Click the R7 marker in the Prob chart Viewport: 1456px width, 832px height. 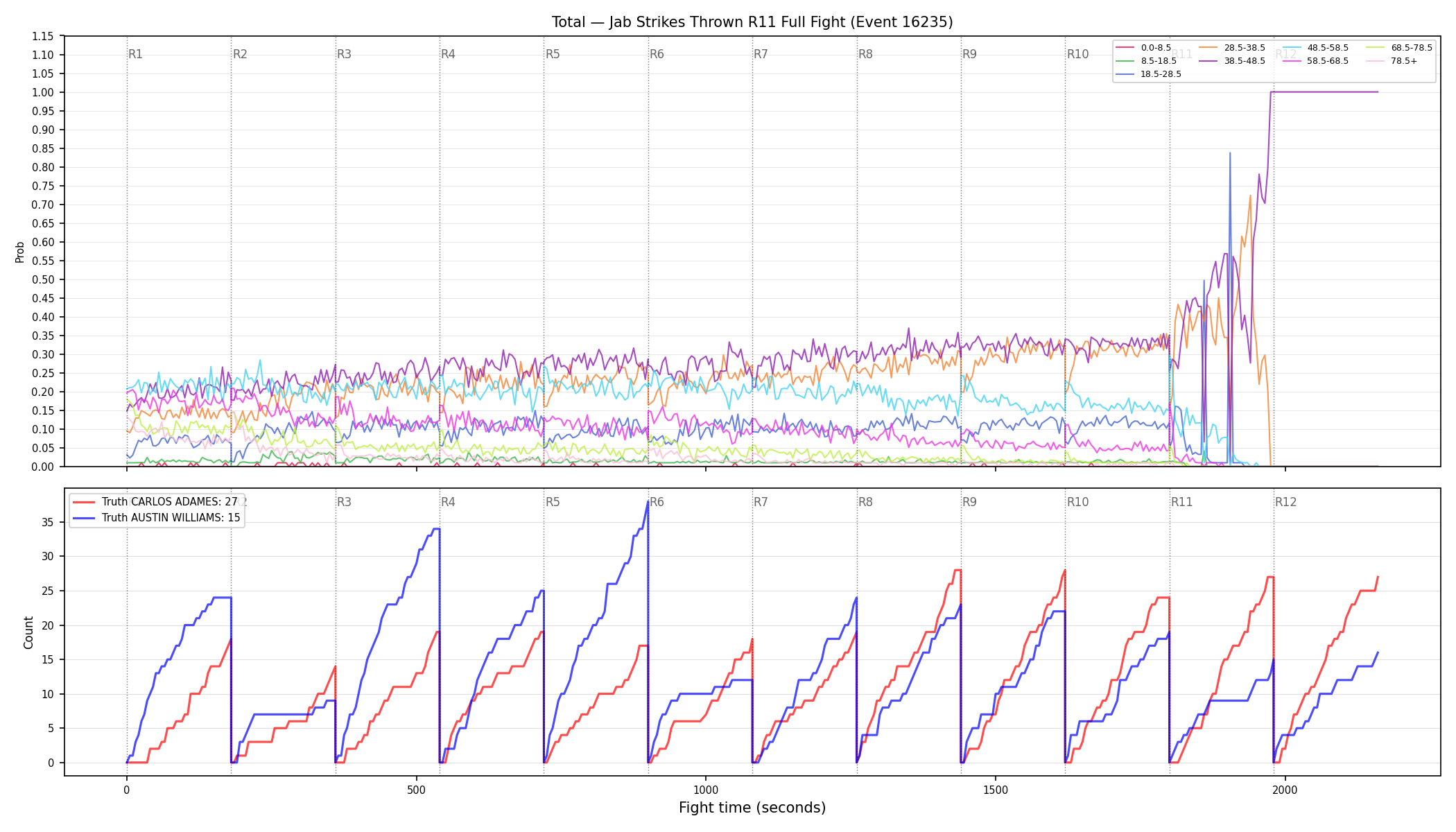click(x=761, y=54)
